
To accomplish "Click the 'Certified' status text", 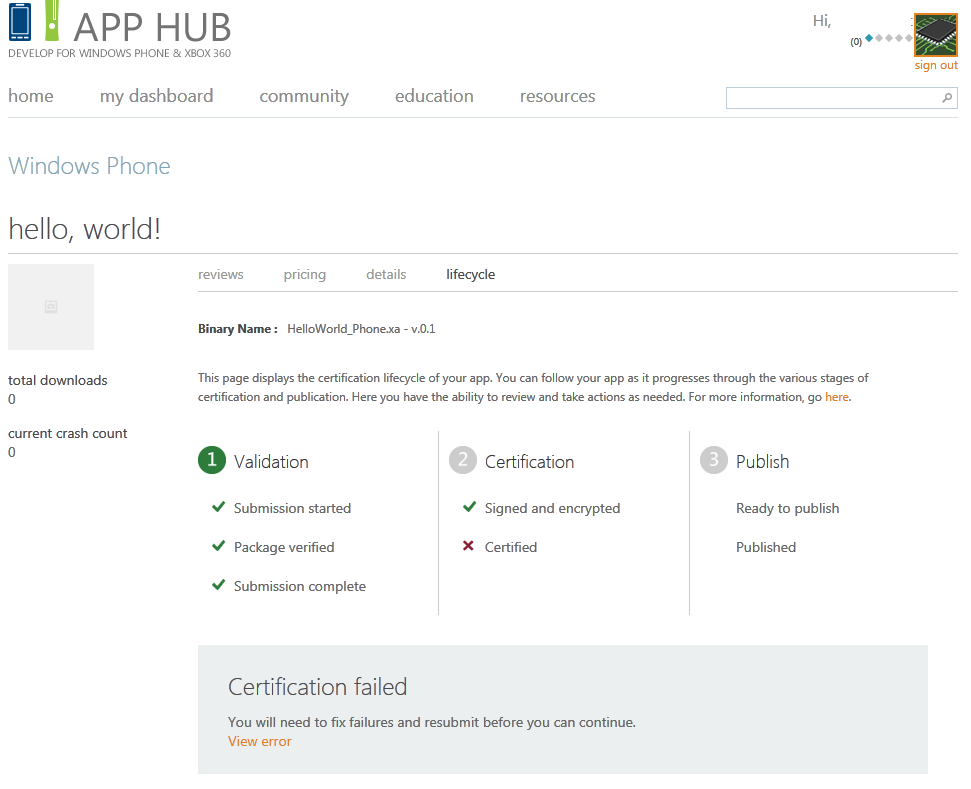I will [x=511, y=547].
